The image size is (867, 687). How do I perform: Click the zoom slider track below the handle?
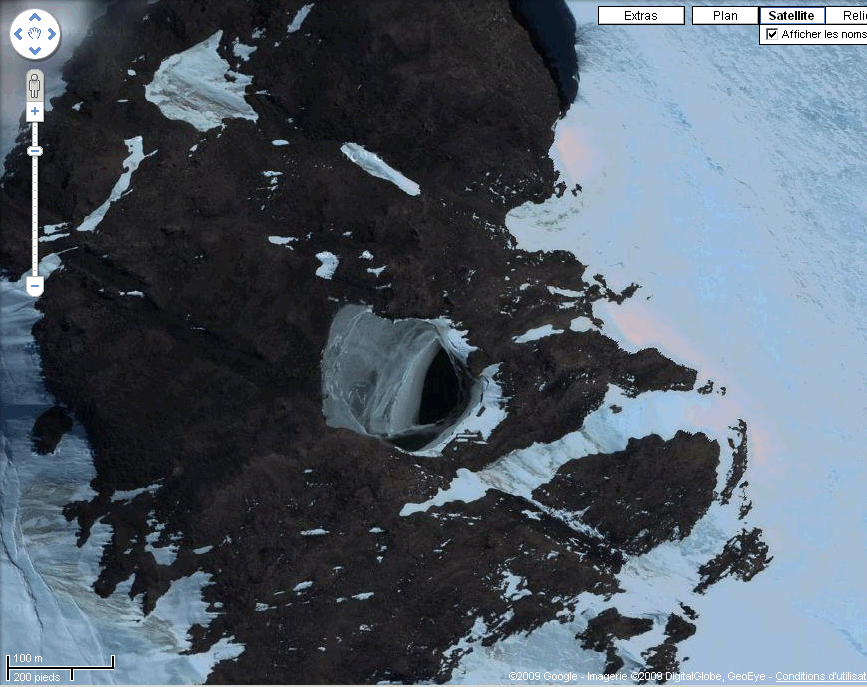(35, 220)
